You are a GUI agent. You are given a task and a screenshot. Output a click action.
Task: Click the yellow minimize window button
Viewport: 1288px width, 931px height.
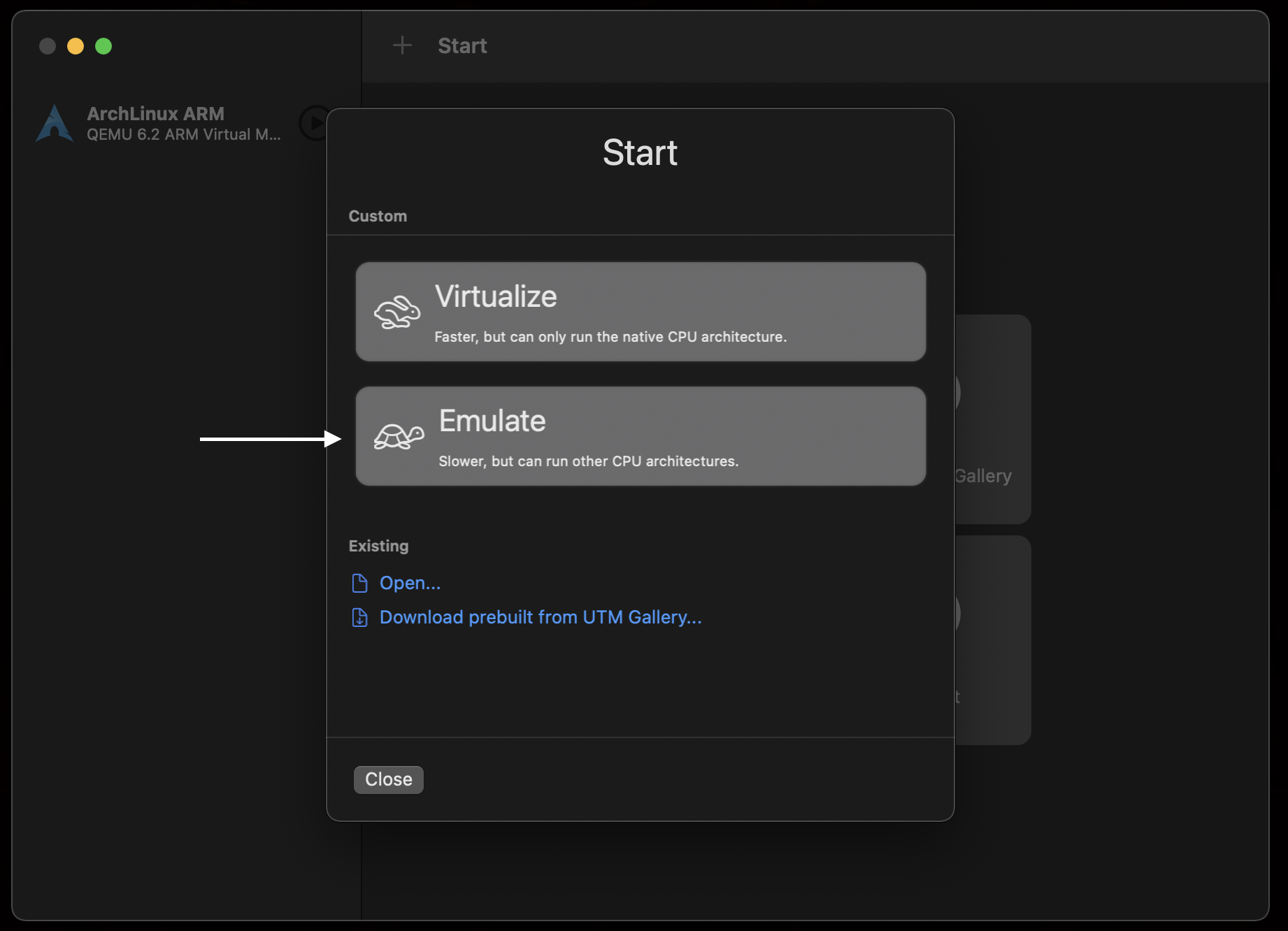(76, 46)
